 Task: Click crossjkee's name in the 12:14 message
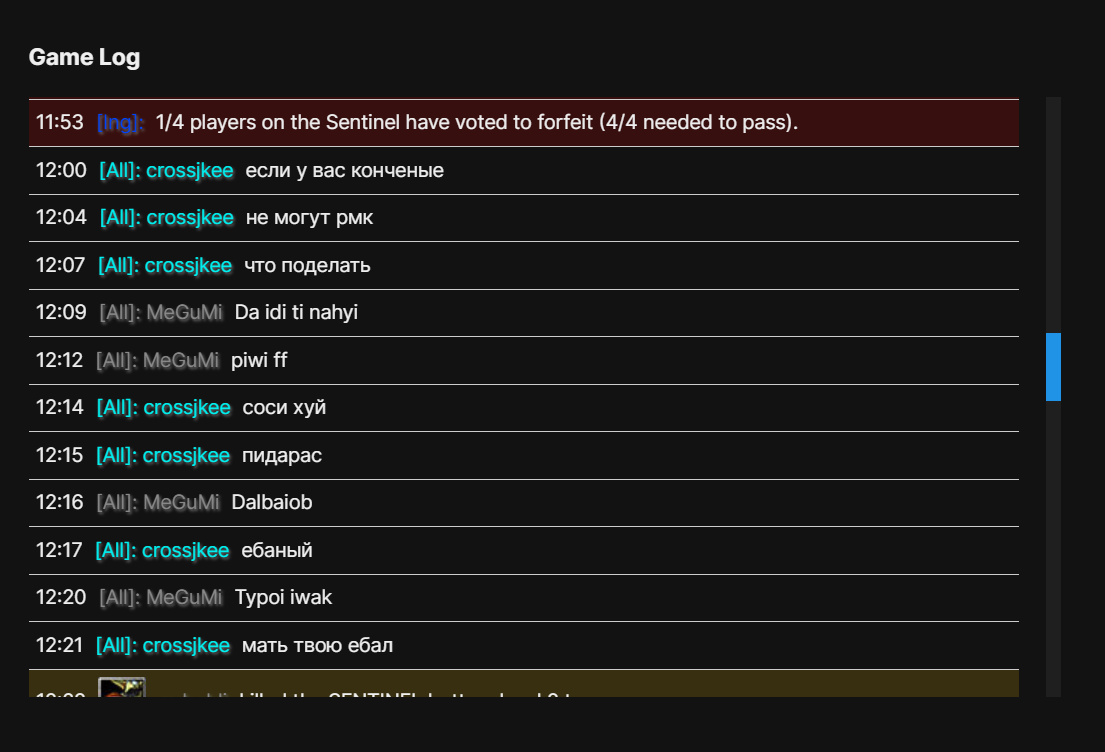coord(187,408)
